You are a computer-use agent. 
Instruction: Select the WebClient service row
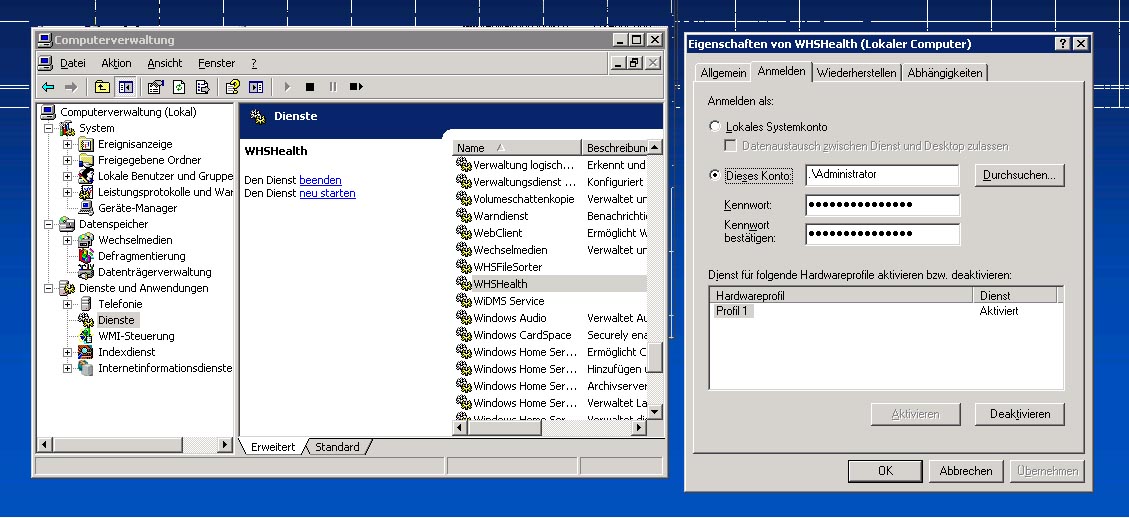497,233
